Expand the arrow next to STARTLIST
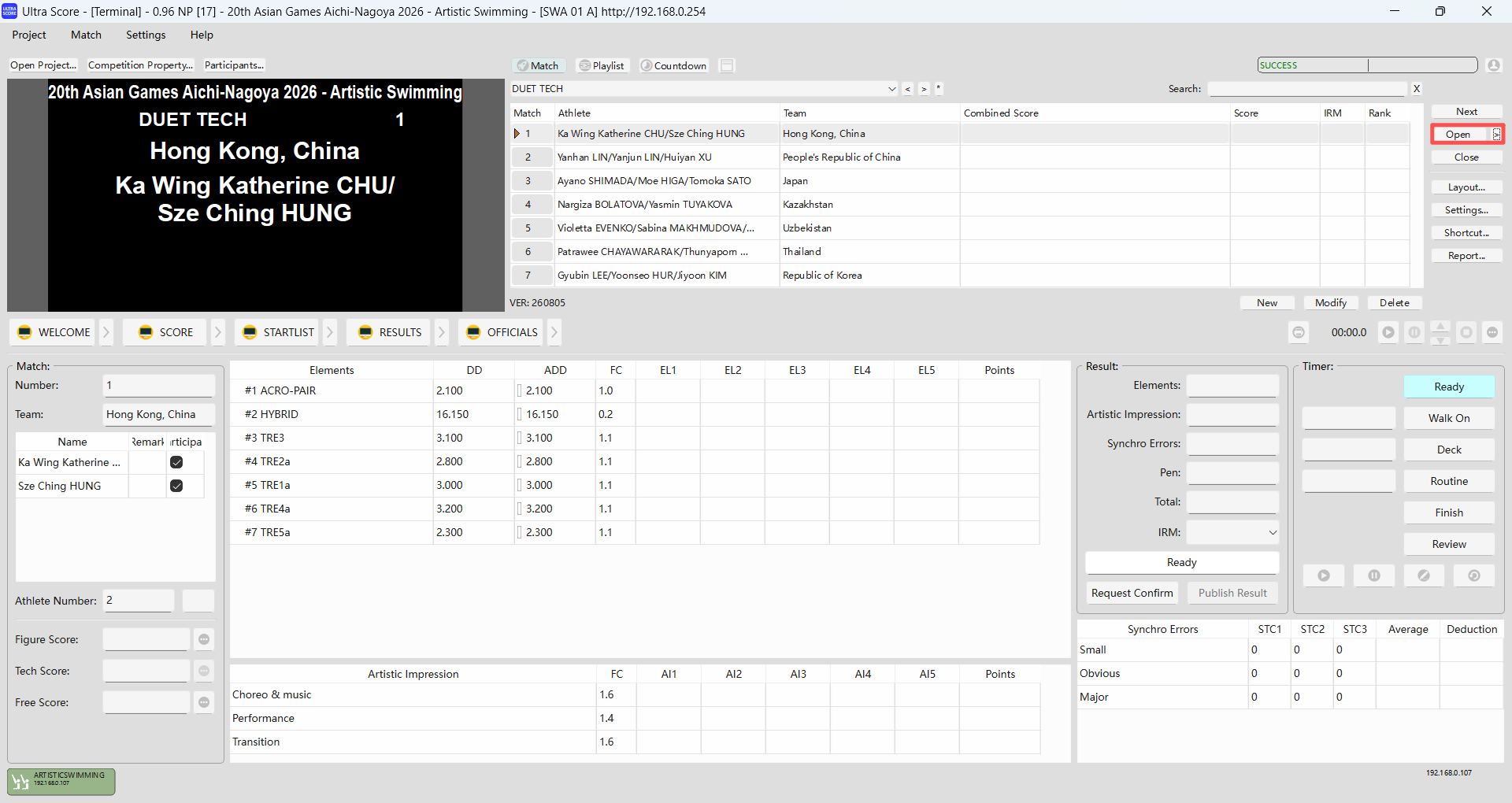The height and width of the screenshot is (803, 1512). pos(330,332)
